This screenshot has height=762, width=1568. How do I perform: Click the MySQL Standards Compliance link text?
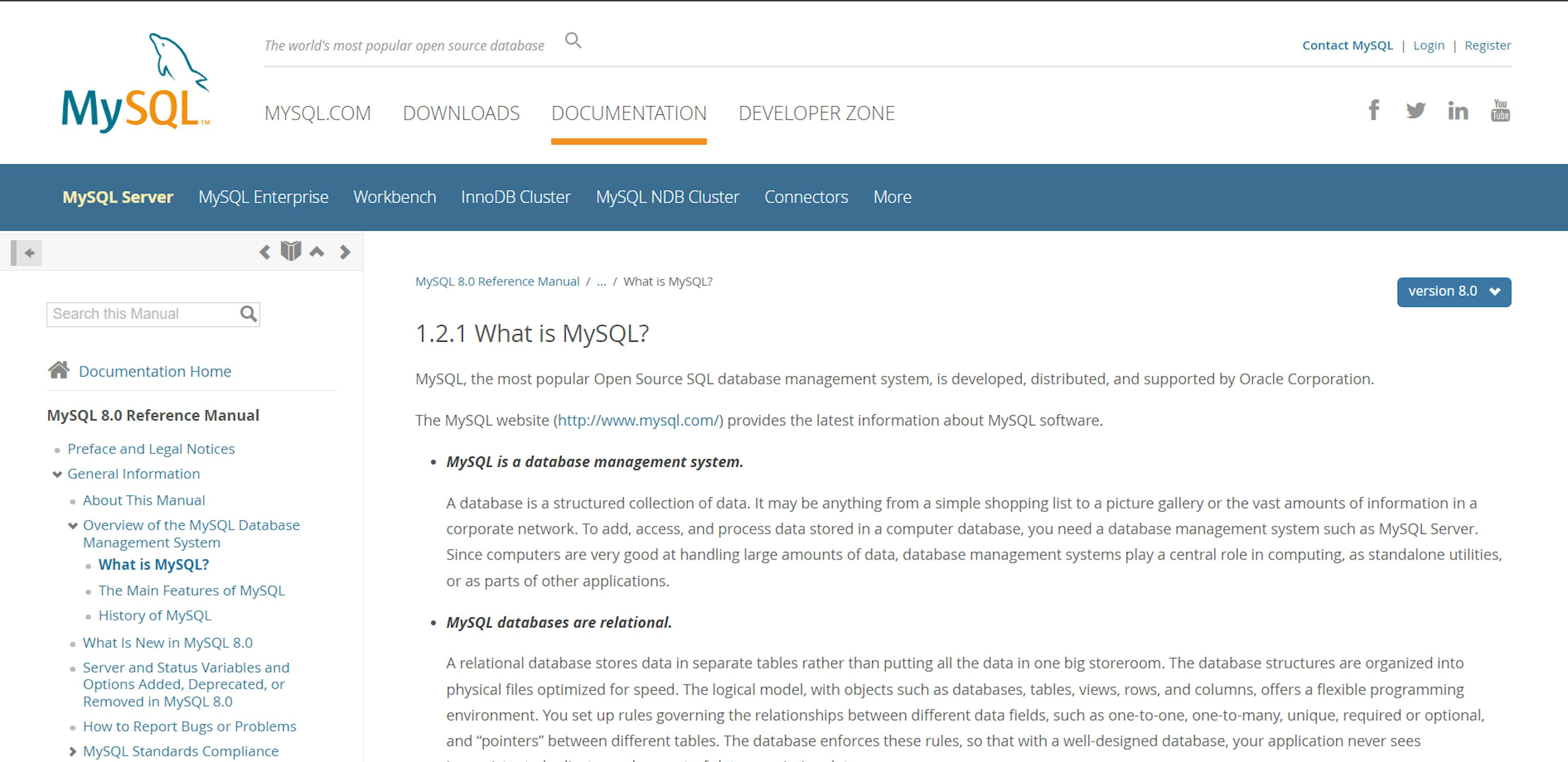pos(180,752)
